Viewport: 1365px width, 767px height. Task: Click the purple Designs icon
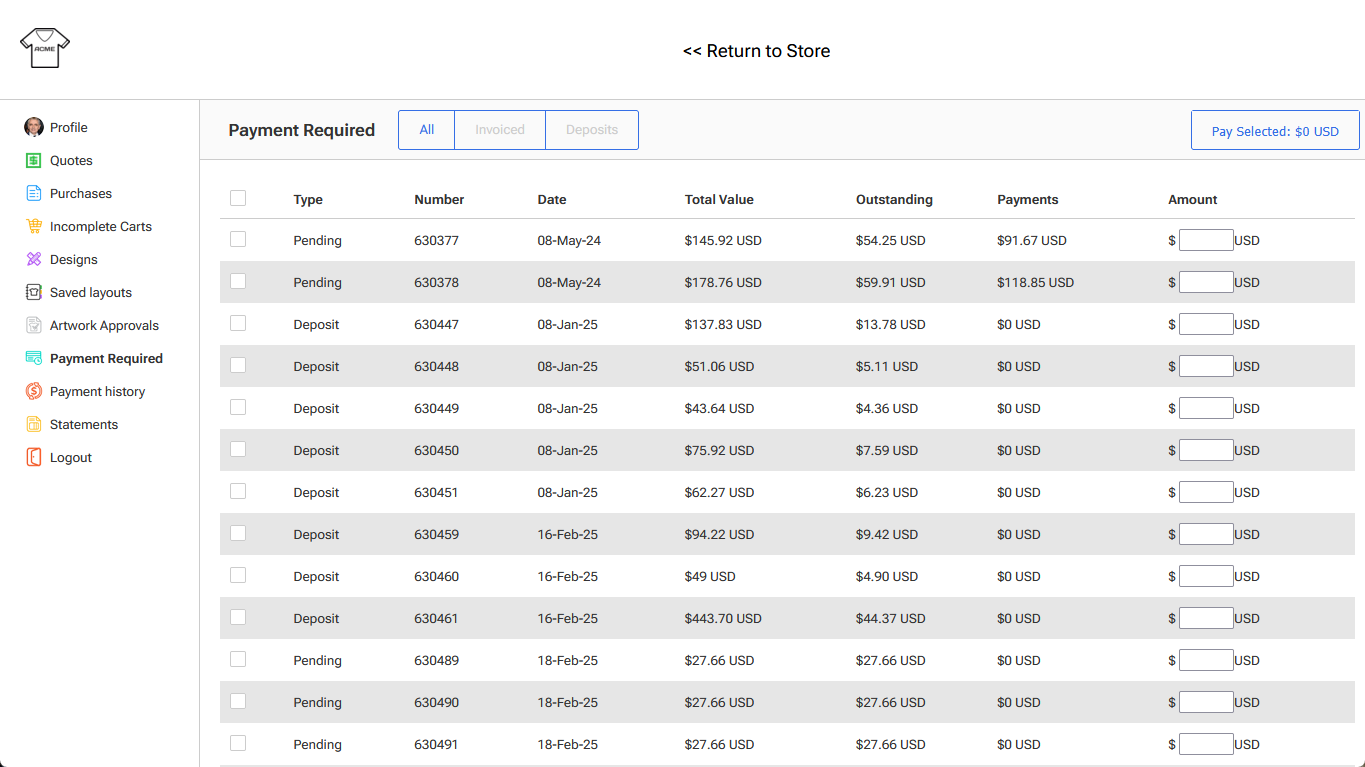click(34, 259)
